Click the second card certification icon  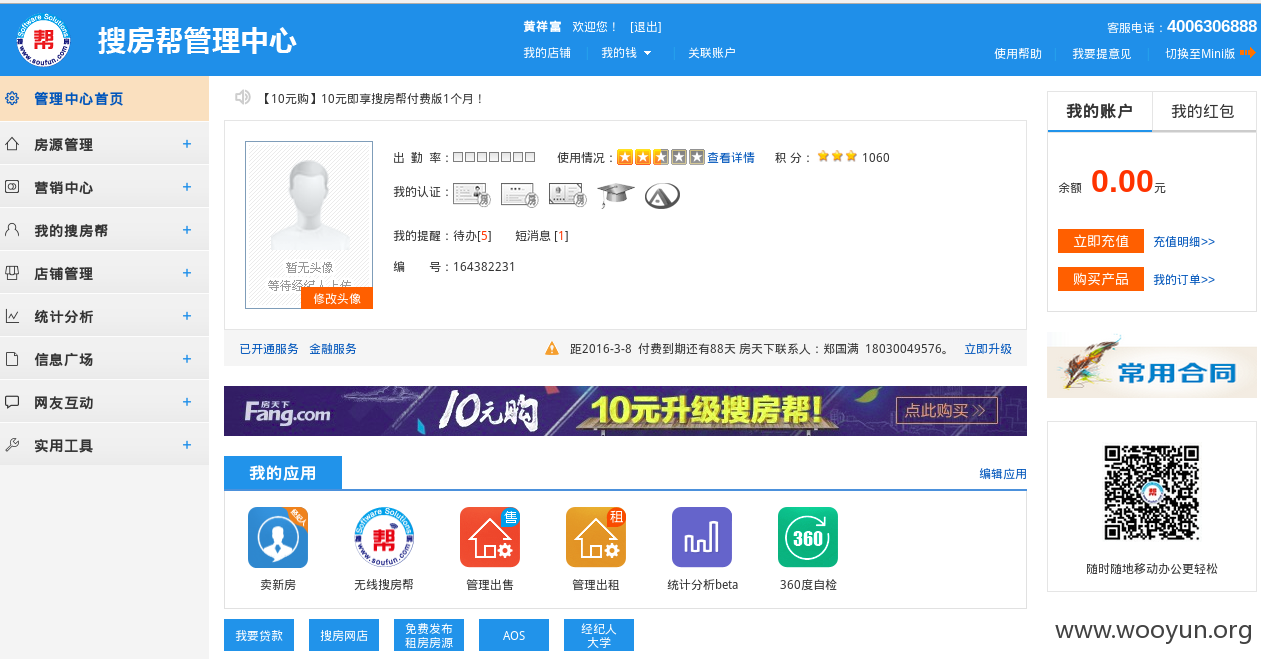(518, 195)
